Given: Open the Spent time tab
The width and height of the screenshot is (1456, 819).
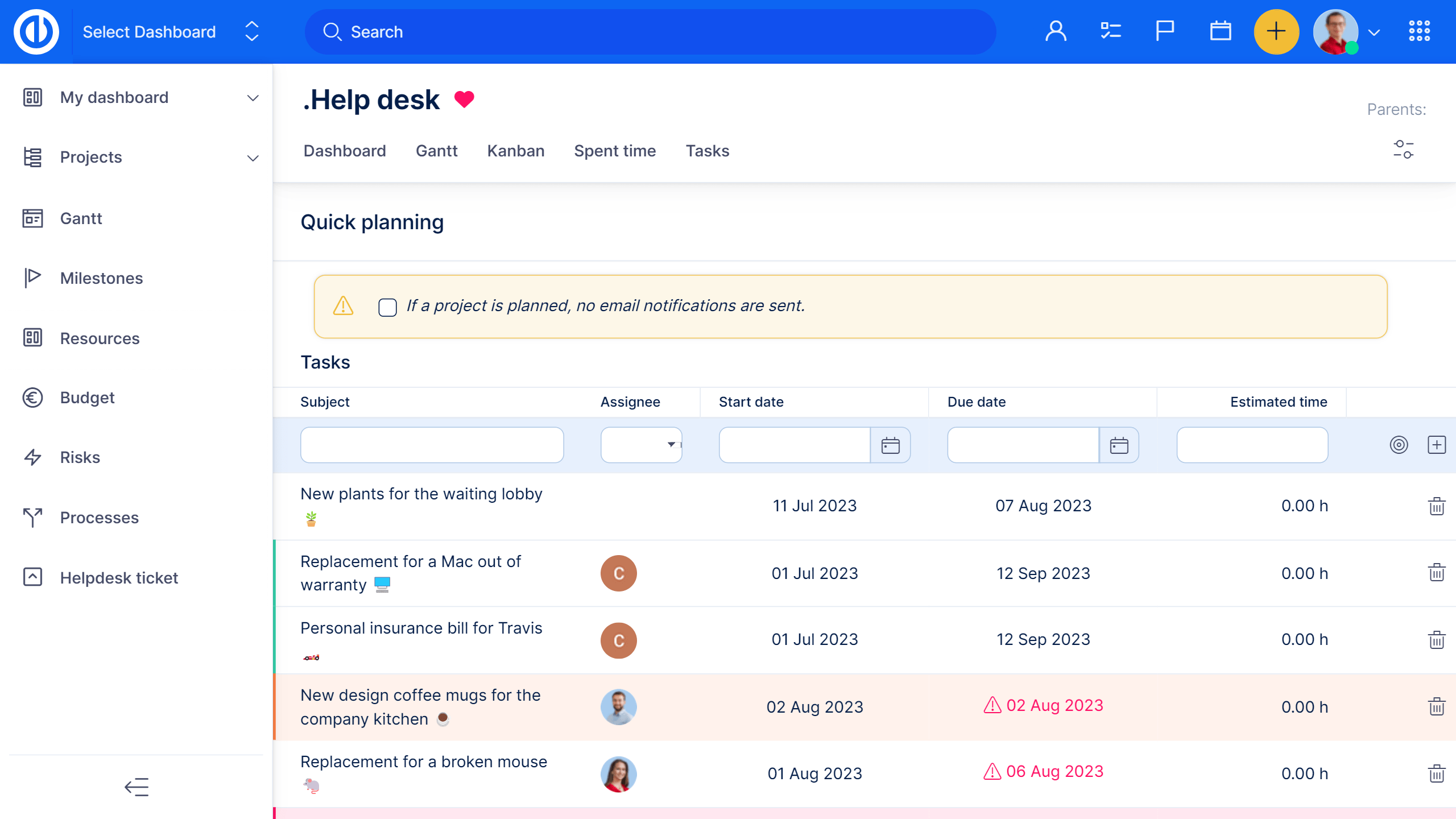Looking at the screenshot, I should pyautogui.click(x=615, y=151).
